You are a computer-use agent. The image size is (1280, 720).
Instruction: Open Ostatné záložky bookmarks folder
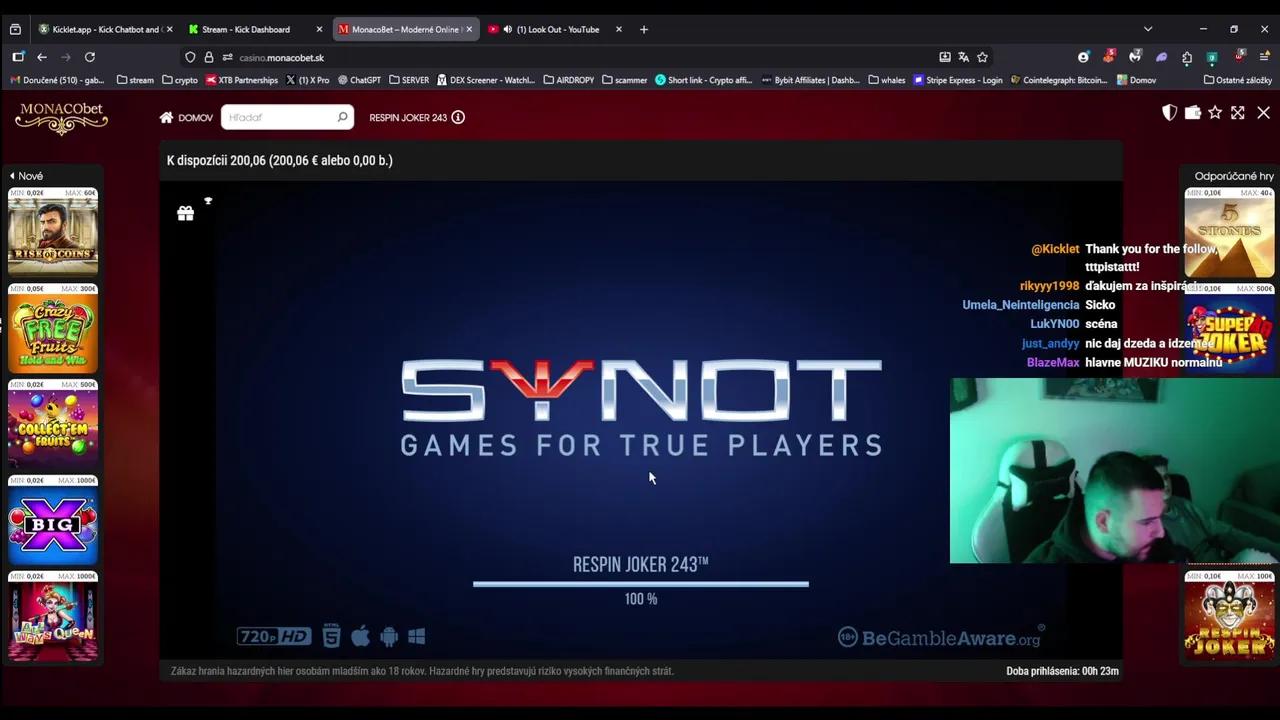(1238, 80)
